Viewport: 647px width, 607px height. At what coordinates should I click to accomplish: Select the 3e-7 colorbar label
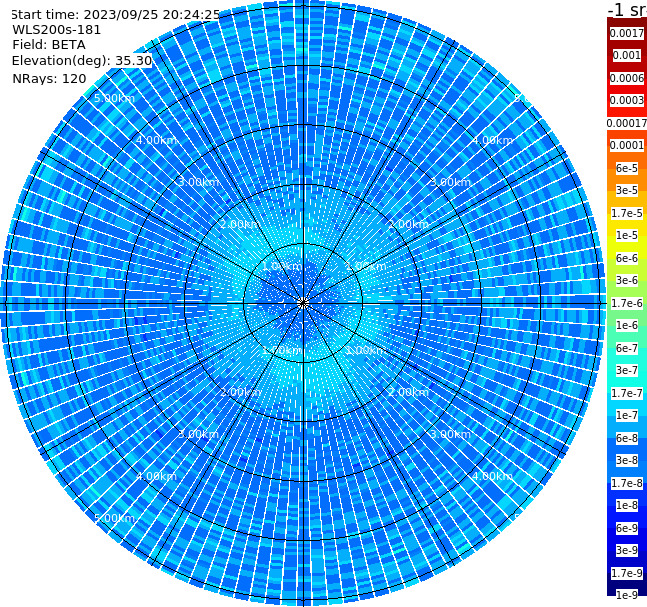[627, 370]
